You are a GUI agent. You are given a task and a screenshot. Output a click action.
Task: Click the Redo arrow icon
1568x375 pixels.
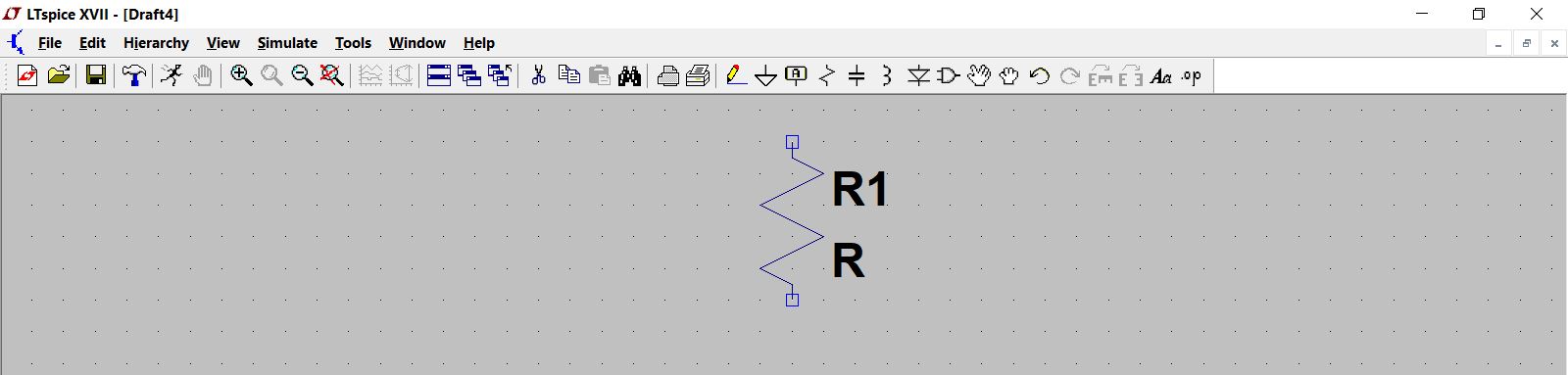click(x=1069, y=75)
